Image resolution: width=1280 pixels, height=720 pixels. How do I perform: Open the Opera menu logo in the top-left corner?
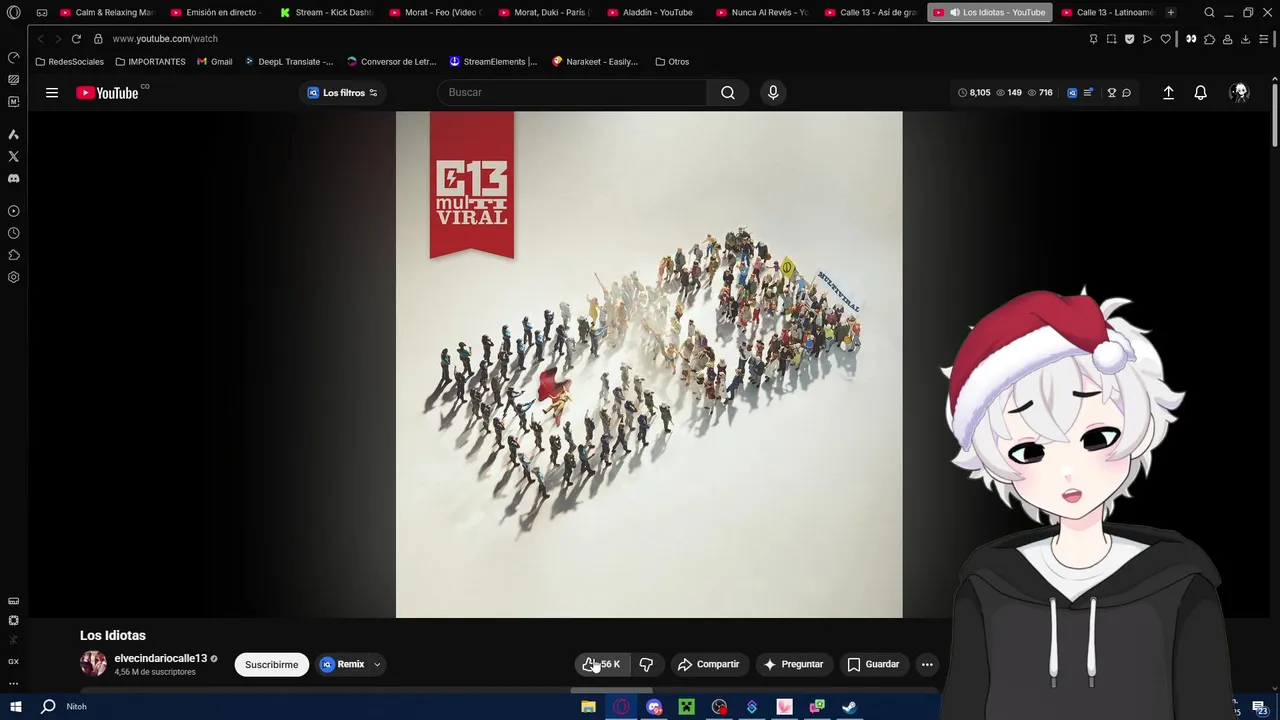tap(14, 13)
